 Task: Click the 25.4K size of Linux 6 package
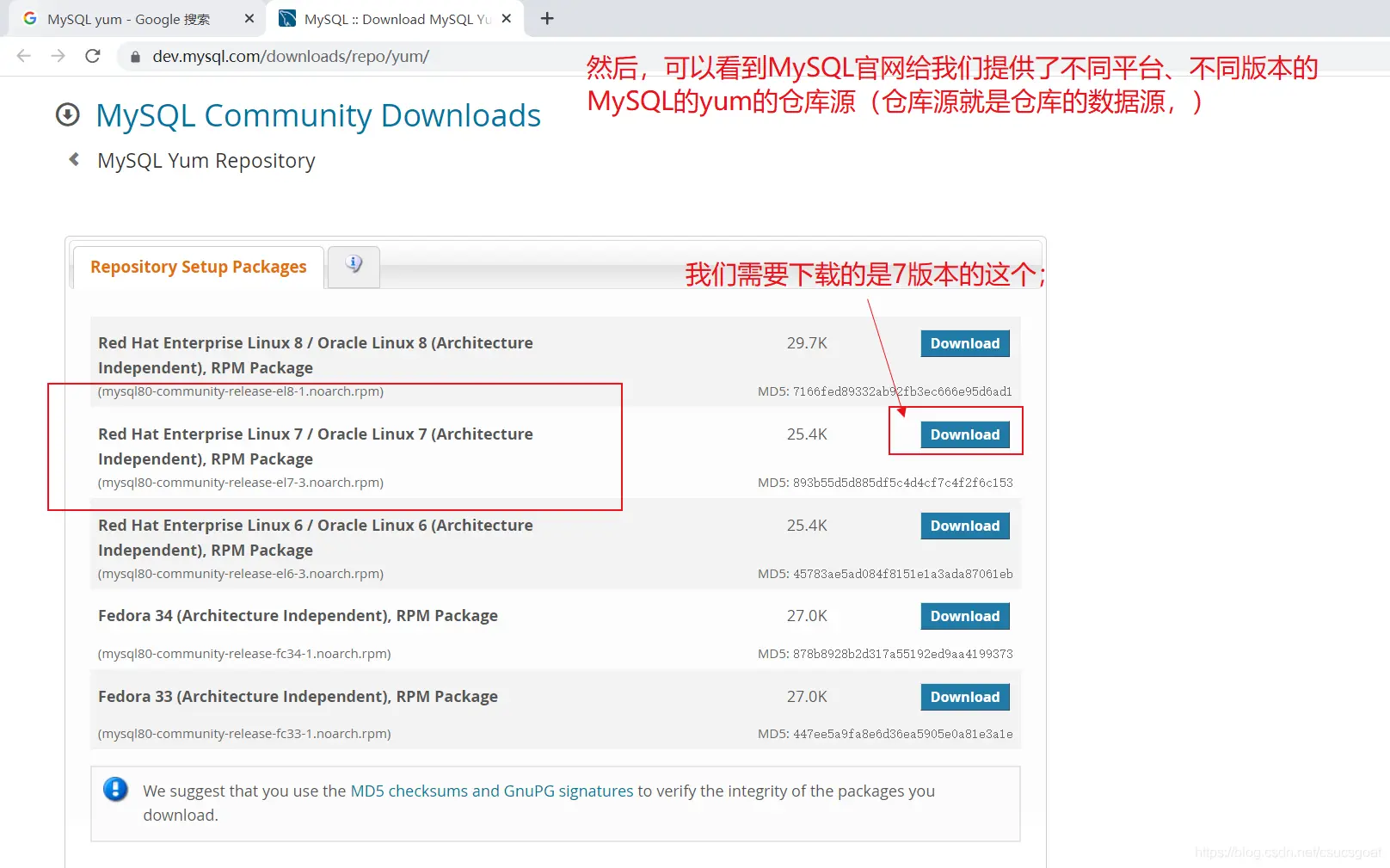click(807, 526)
